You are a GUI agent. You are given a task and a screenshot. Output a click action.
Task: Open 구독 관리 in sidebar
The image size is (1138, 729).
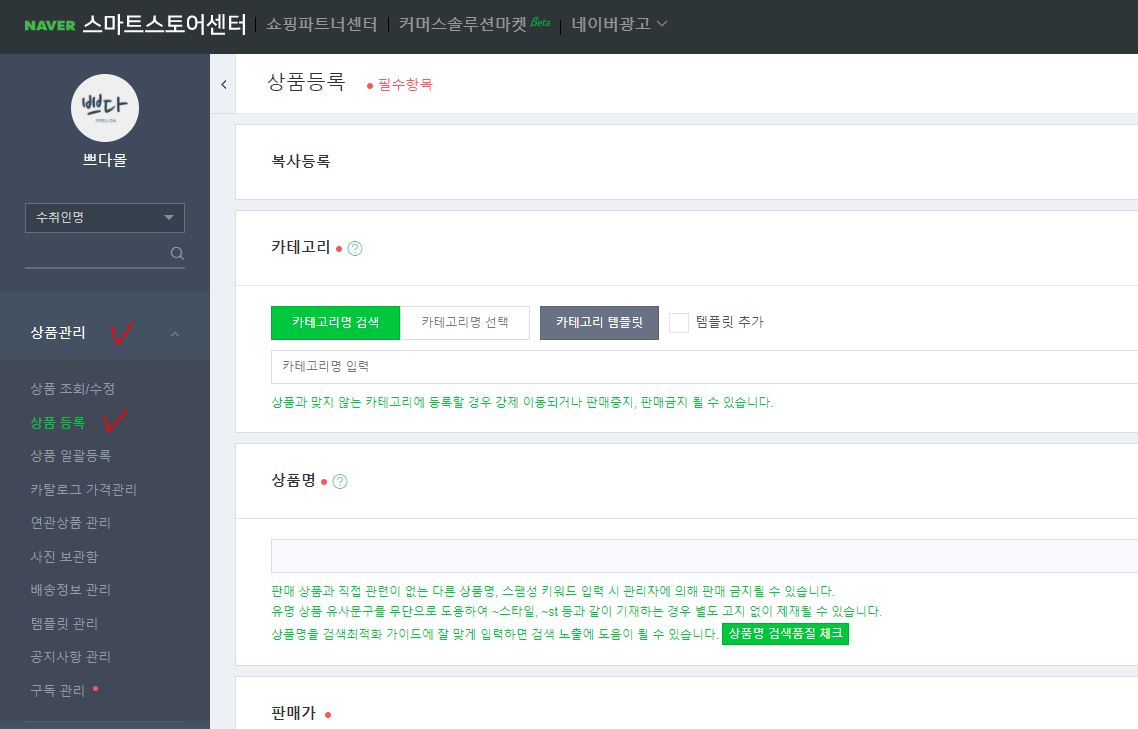tap(57, 690)
